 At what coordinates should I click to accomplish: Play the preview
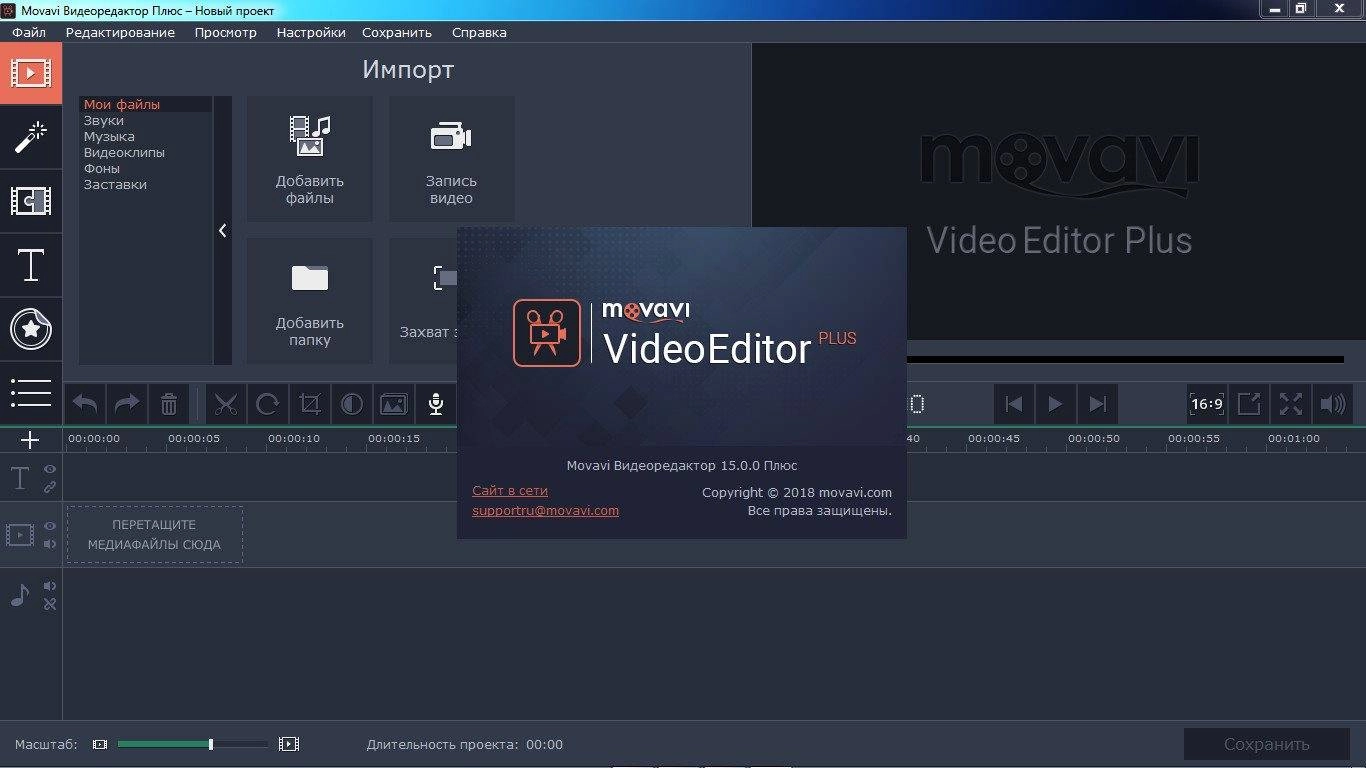(x=1056, y=404)
